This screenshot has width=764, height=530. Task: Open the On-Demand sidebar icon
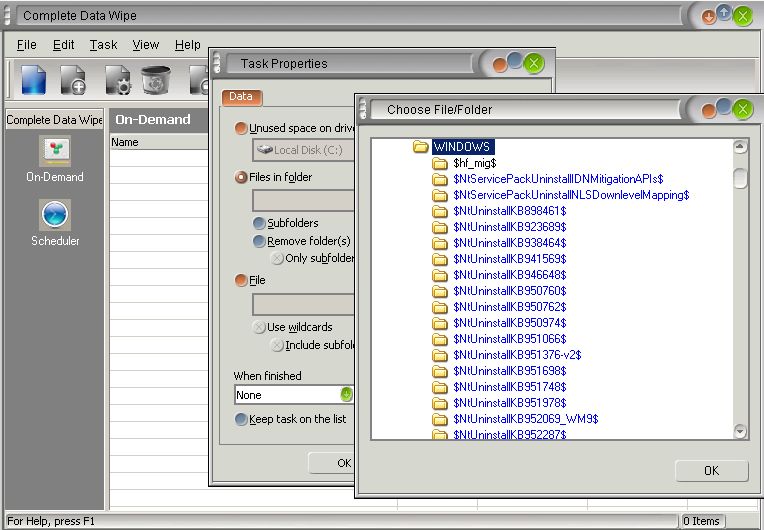[55, 151]
